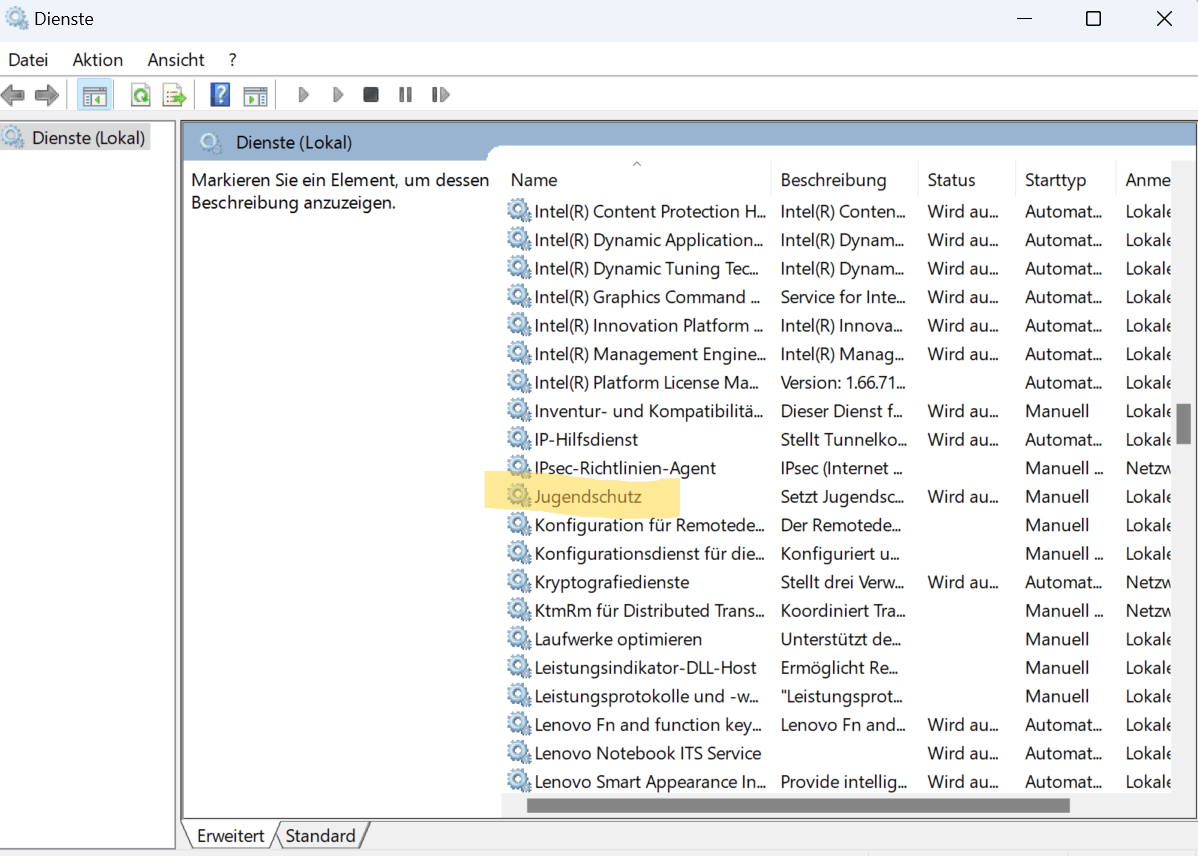Click the horizontal scrollbar below the list
Screen dimensions: 1198x856
(790, 805)
